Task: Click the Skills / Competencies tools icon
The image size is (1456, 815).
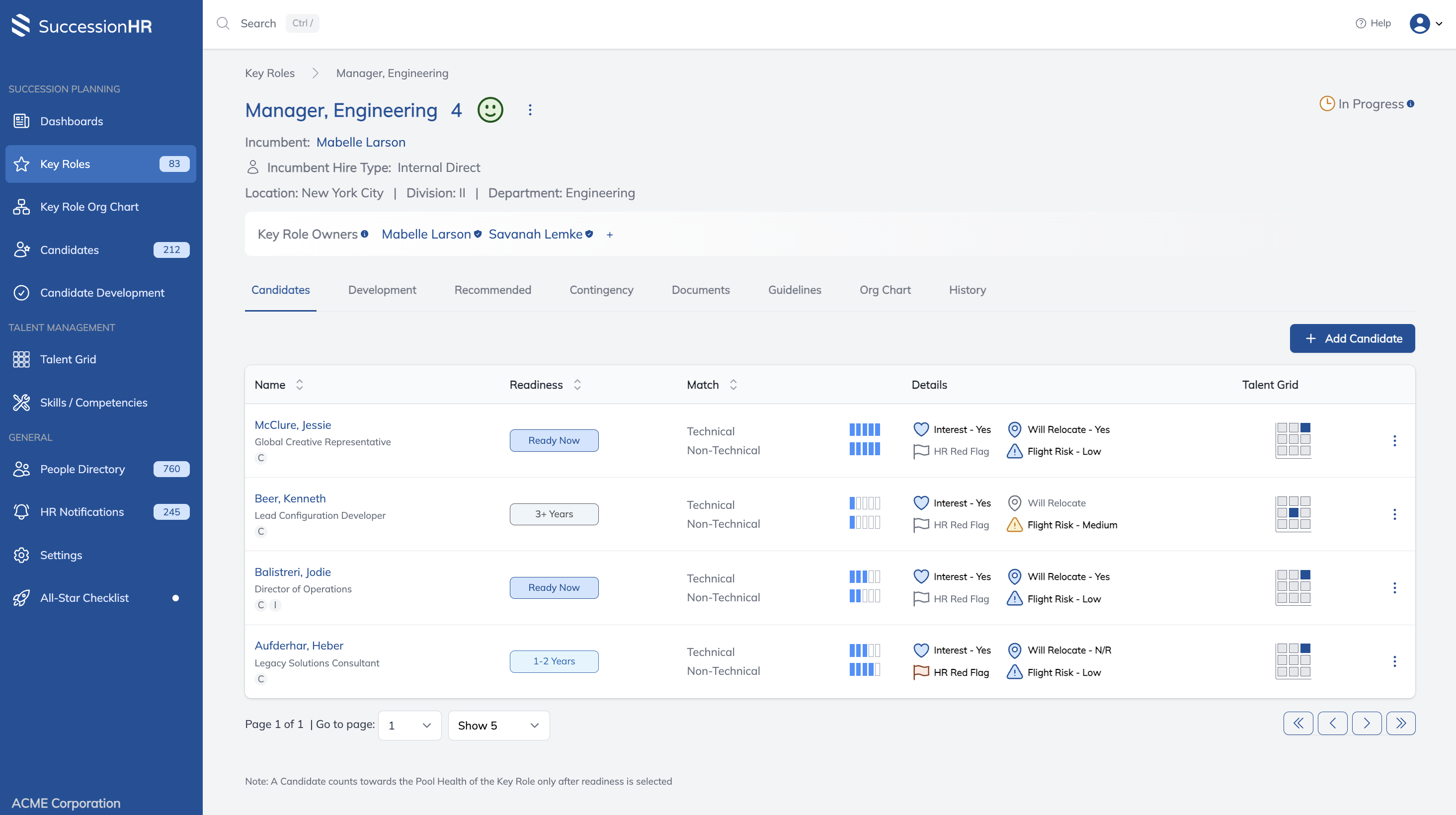Action: pos(21,403)
